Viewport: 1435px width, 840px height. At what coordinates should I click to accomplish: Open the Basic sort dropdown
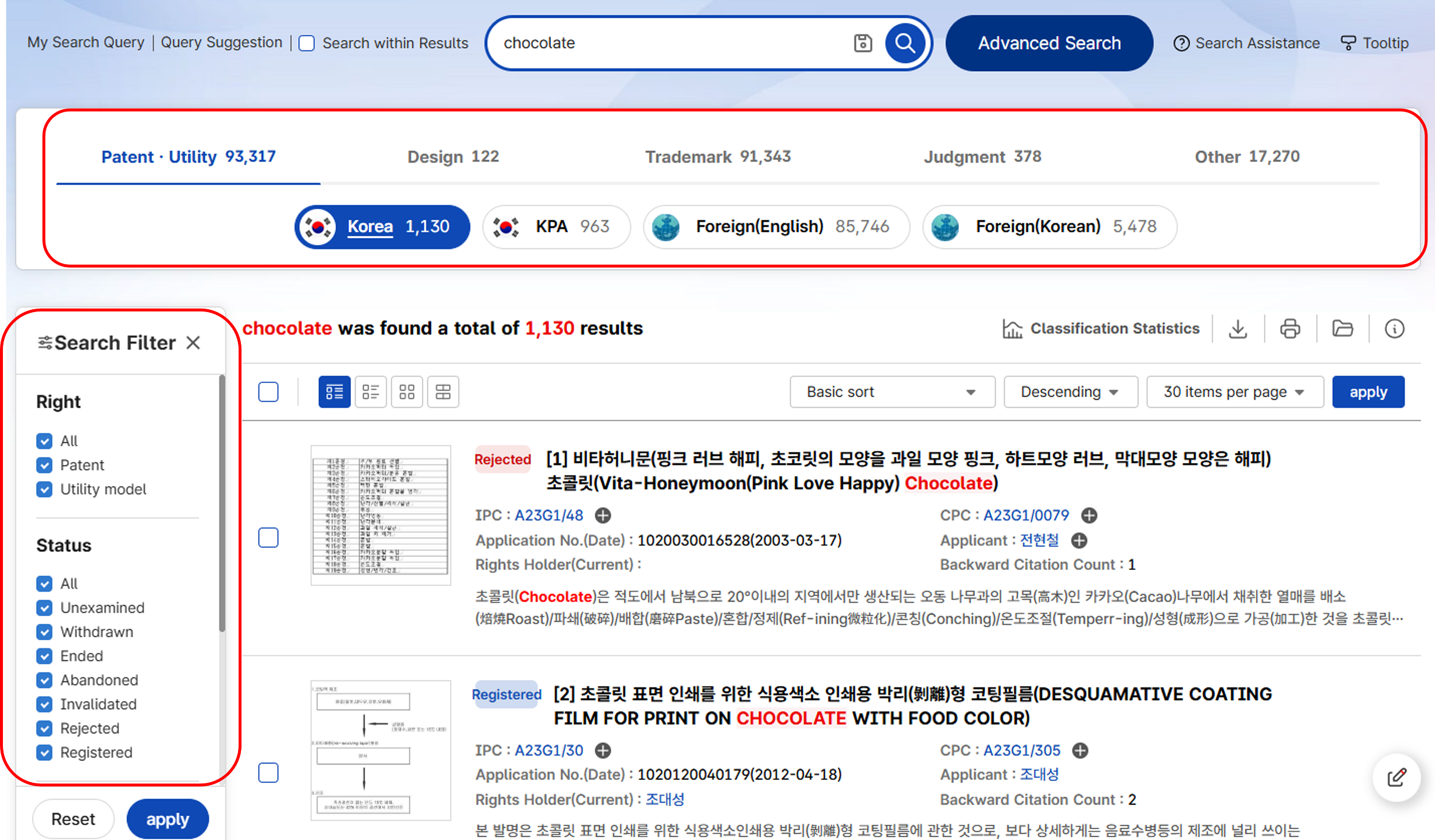pos(892,392)
